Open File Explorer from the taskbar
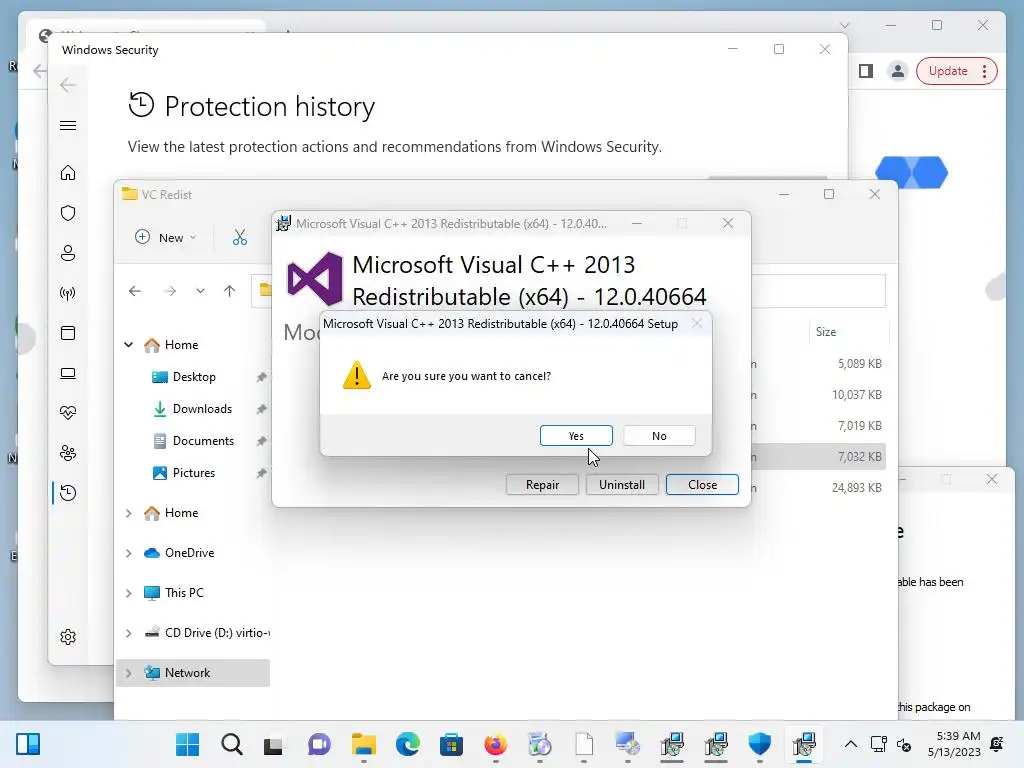Viewport: 1024px width, 768px height. point(364,744)
